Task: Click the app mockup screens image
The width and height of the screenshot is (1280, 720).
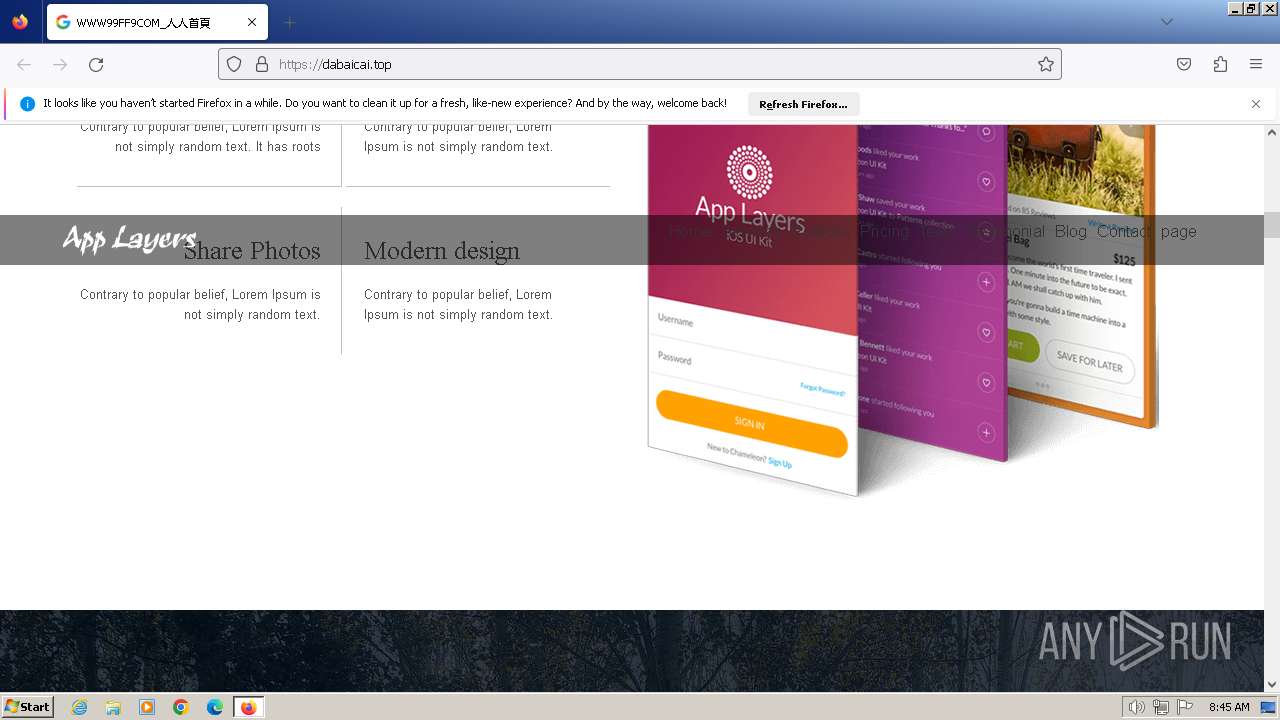Action: pyautogui.click(x=902, y=310)
